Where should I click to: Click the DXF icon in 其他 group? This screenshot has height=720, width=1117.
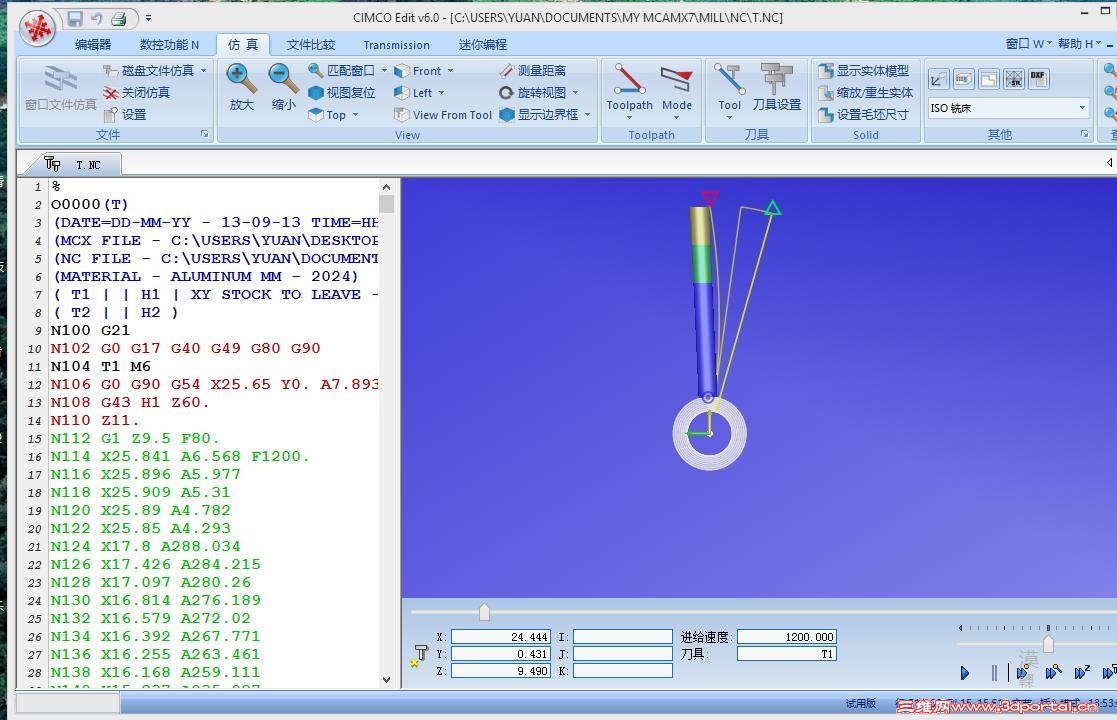(1039, 79)
